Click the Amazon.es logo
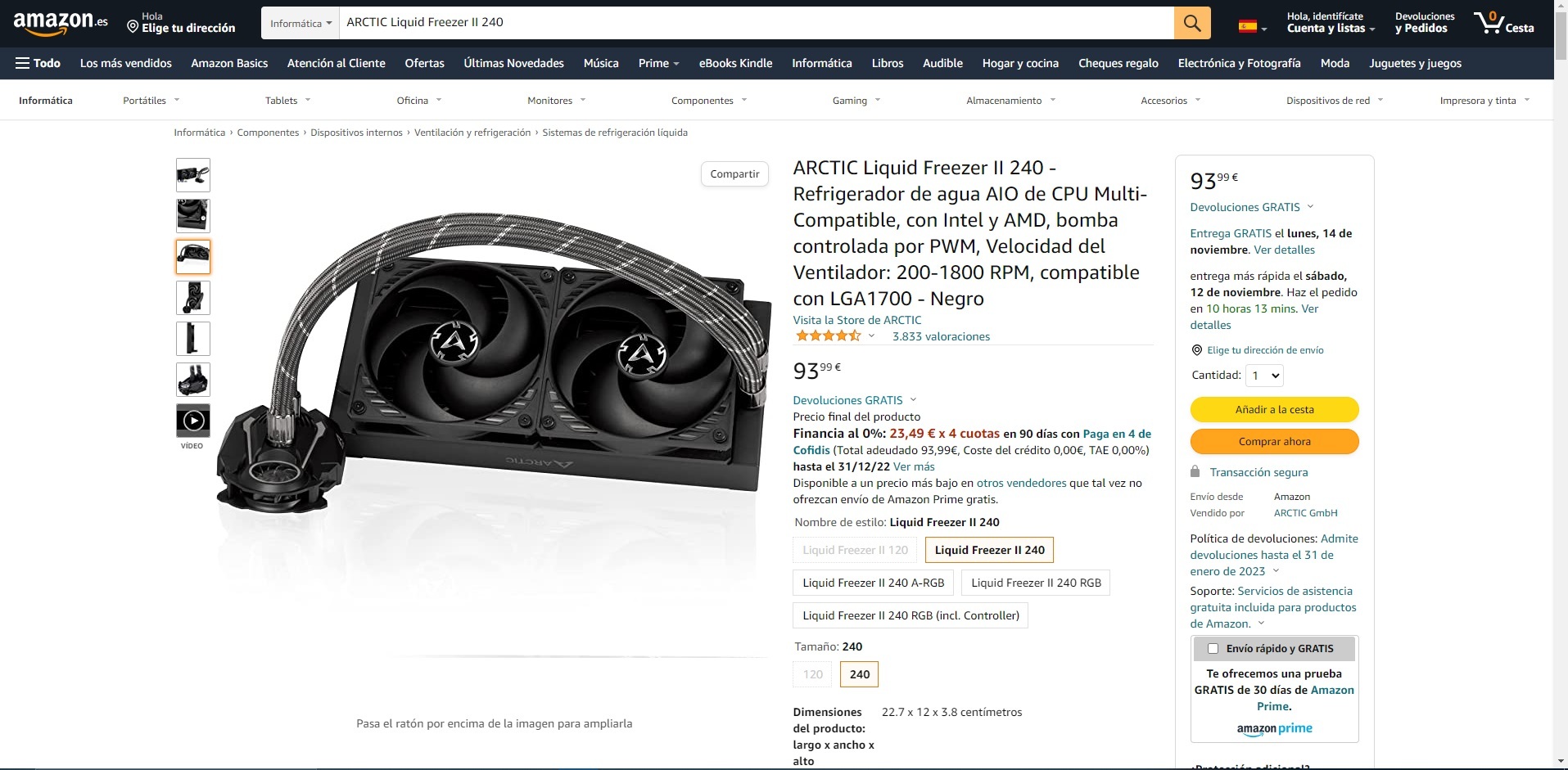Viewport: 1568px width, 770px height. coord(60,23)
